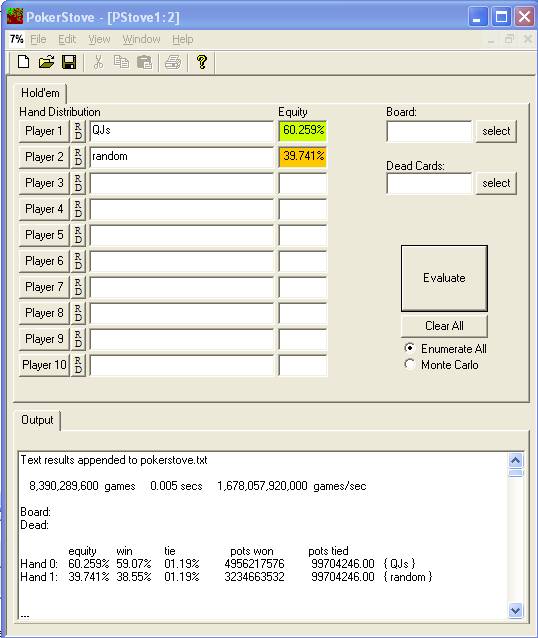Click the Copy toolbar icon
Screen dimensions: 538x638
[121, 62]
